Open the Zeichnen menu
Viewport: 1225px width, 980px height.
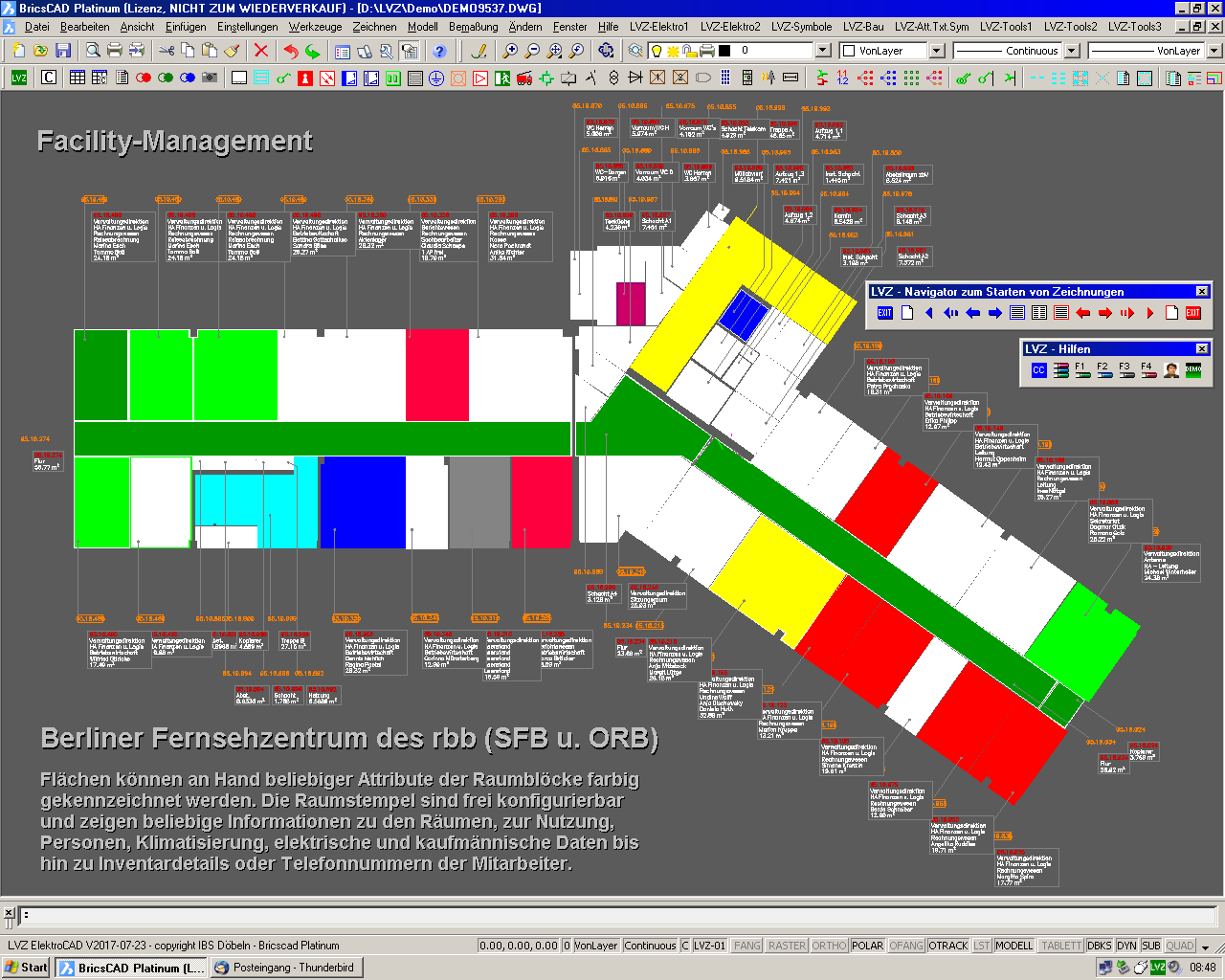[x=374, y=27]
